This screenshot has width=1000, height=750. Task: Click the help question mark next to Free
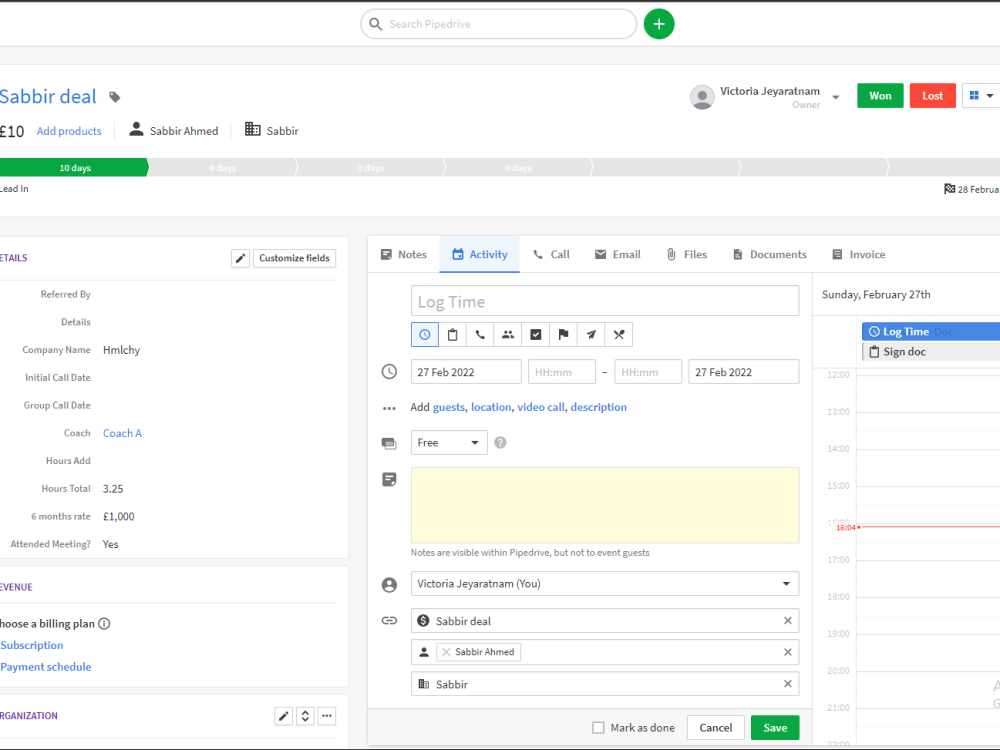501,443
